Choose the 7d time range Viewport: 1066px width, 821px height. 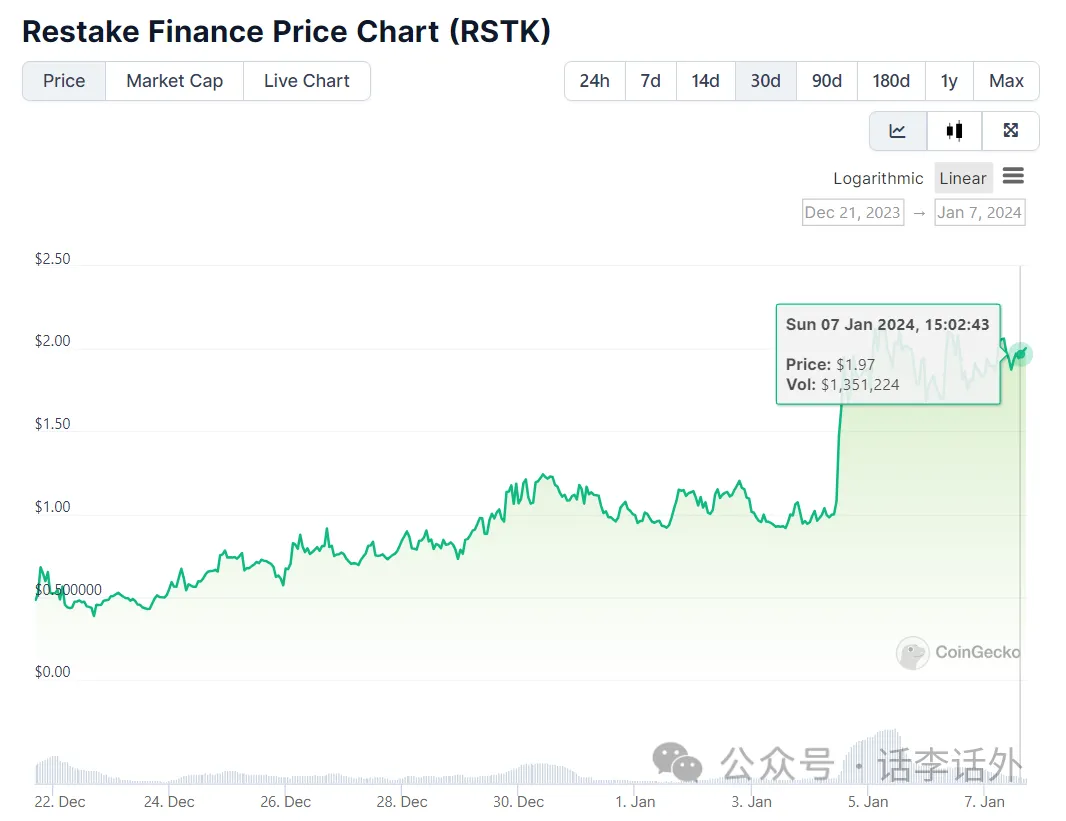(x=651, y=81)
